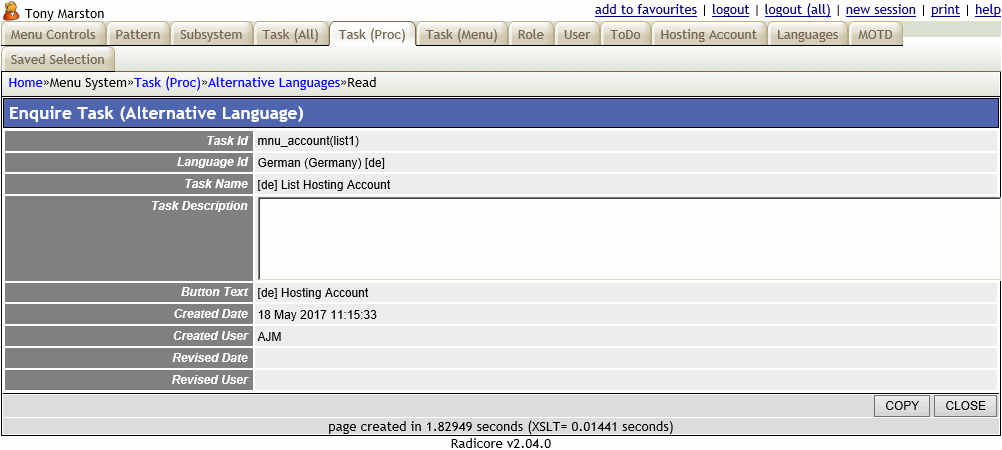Click the Created Date field label
The width and height of the screenshot is (1002, 450).
click(211, 314)
